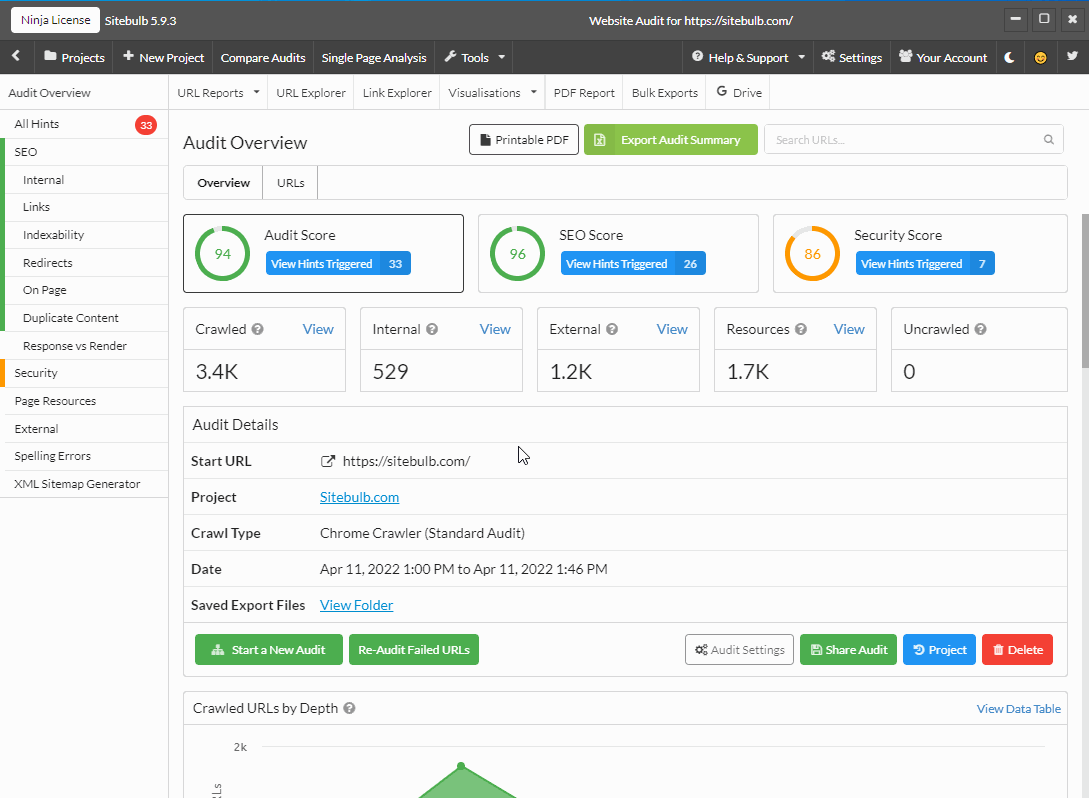
Task: Click Re-Audit Failed URLs
Action: pyautogui.click(x=414, y=649)
